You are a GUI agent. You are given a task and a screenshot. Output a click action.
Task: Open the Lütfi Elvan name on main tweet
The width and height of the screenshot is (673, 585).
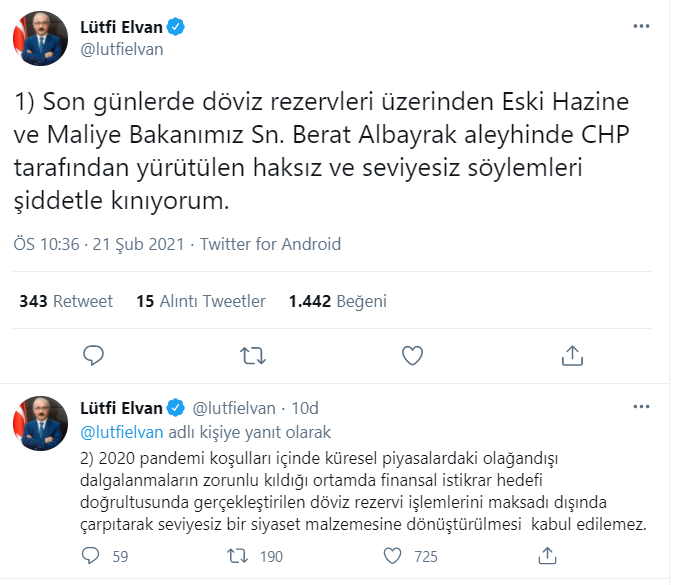(x=123, y=26)
